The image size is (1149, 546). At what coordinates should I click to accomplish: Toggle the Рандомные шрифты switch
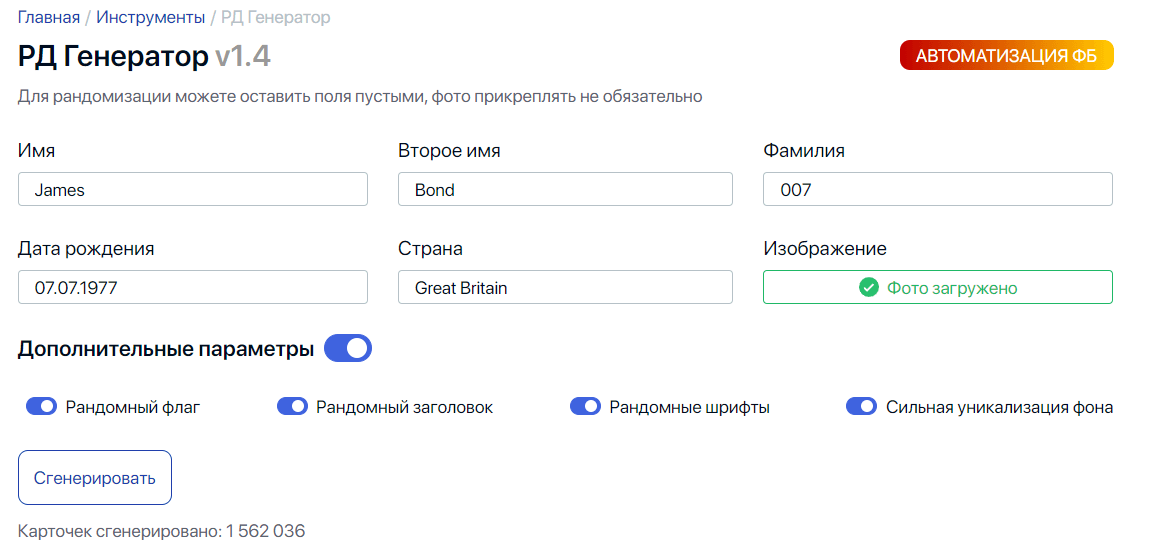pyautogui.click(x=585, y=407)
